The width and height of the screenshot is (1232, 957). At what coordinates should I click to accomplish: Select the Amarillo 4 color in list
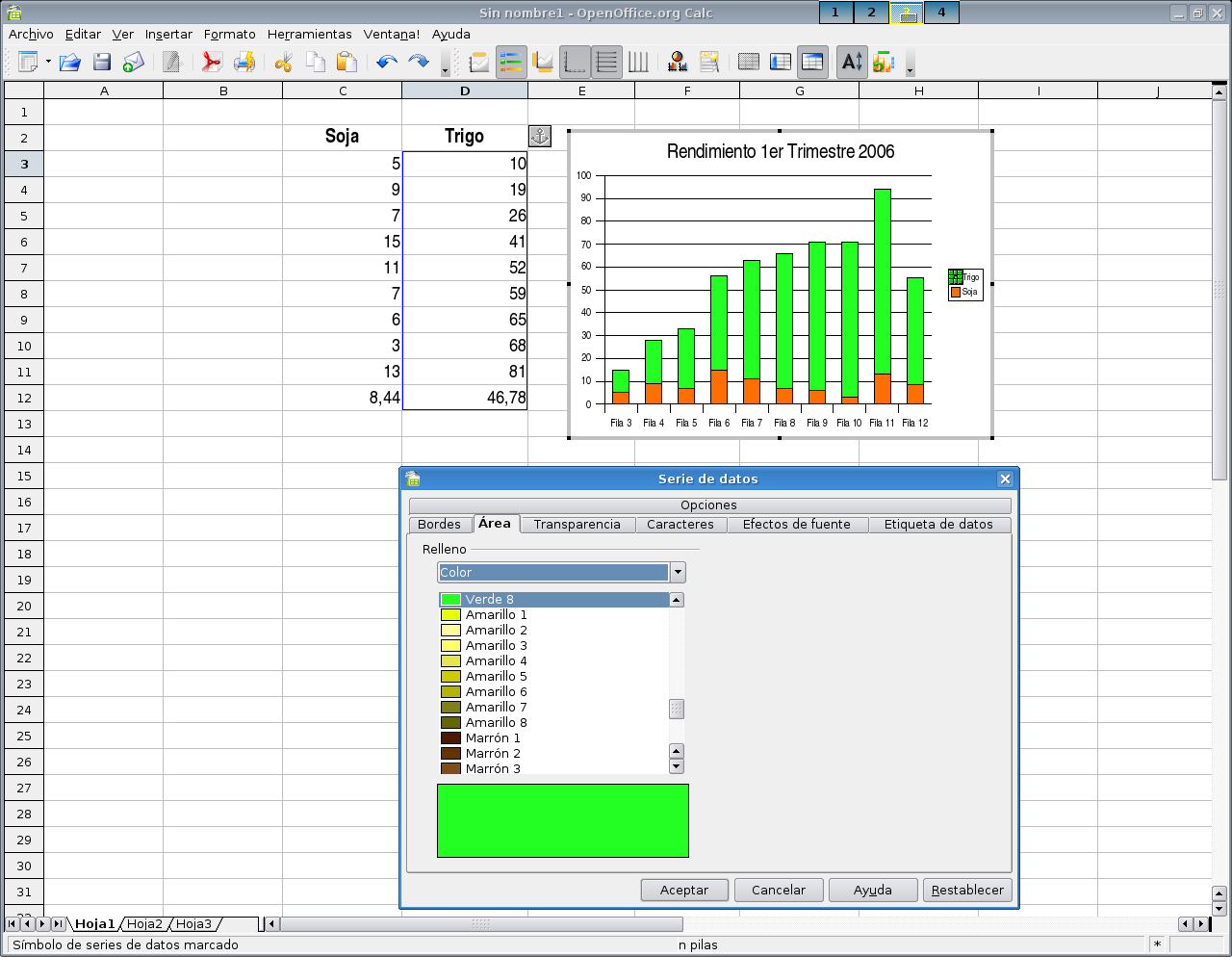pos(496,660)
